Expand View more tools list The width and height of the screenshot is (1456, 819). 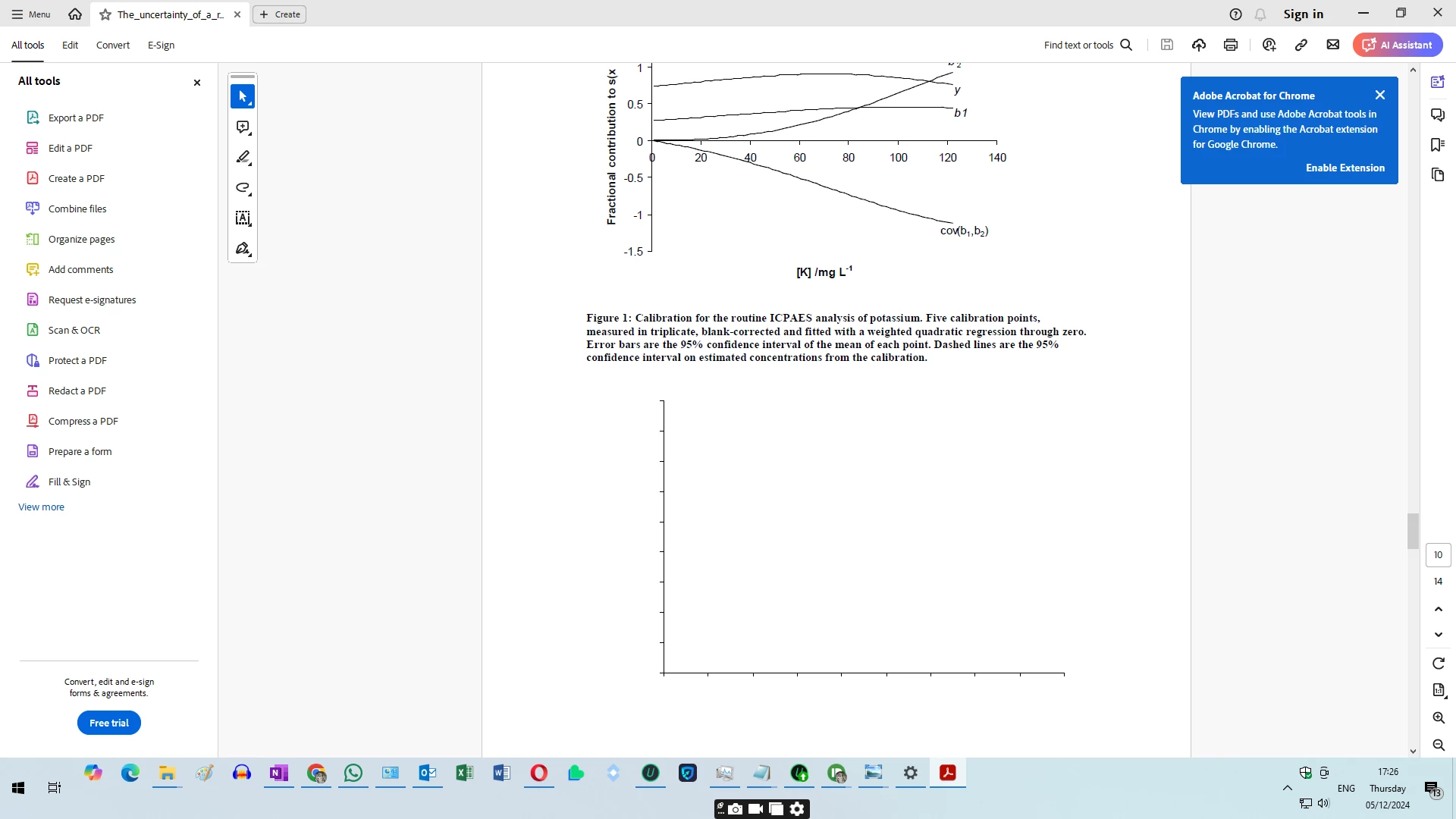point(41,507)
